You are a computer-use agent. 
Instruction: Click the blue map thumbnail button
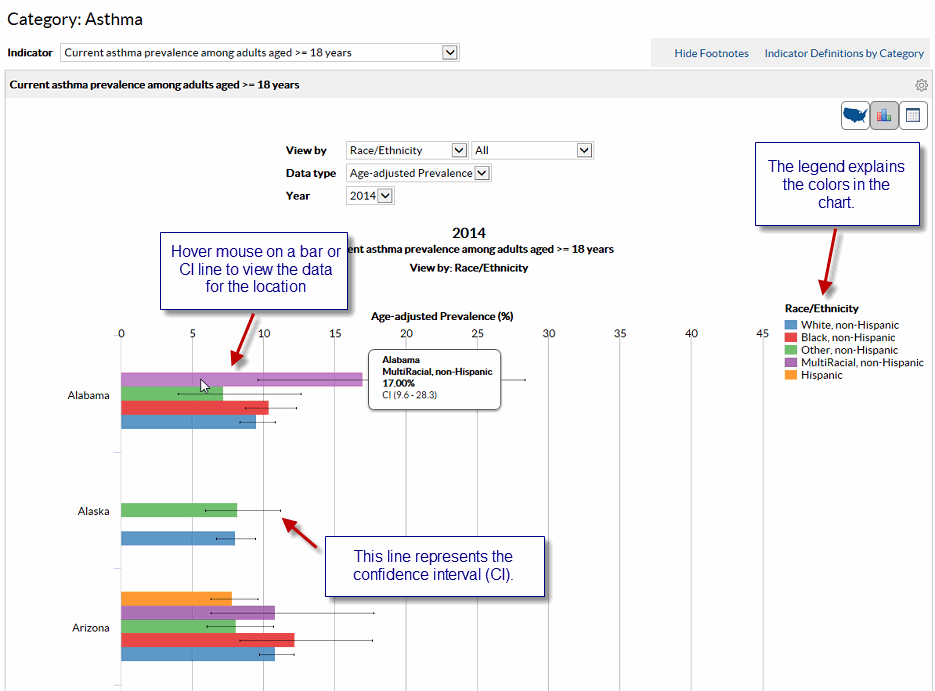[x=855, y=115]
